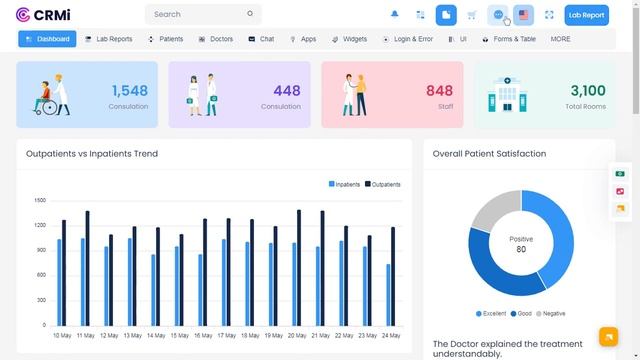Click the search magnifier icon

click(x=250, y=13)
